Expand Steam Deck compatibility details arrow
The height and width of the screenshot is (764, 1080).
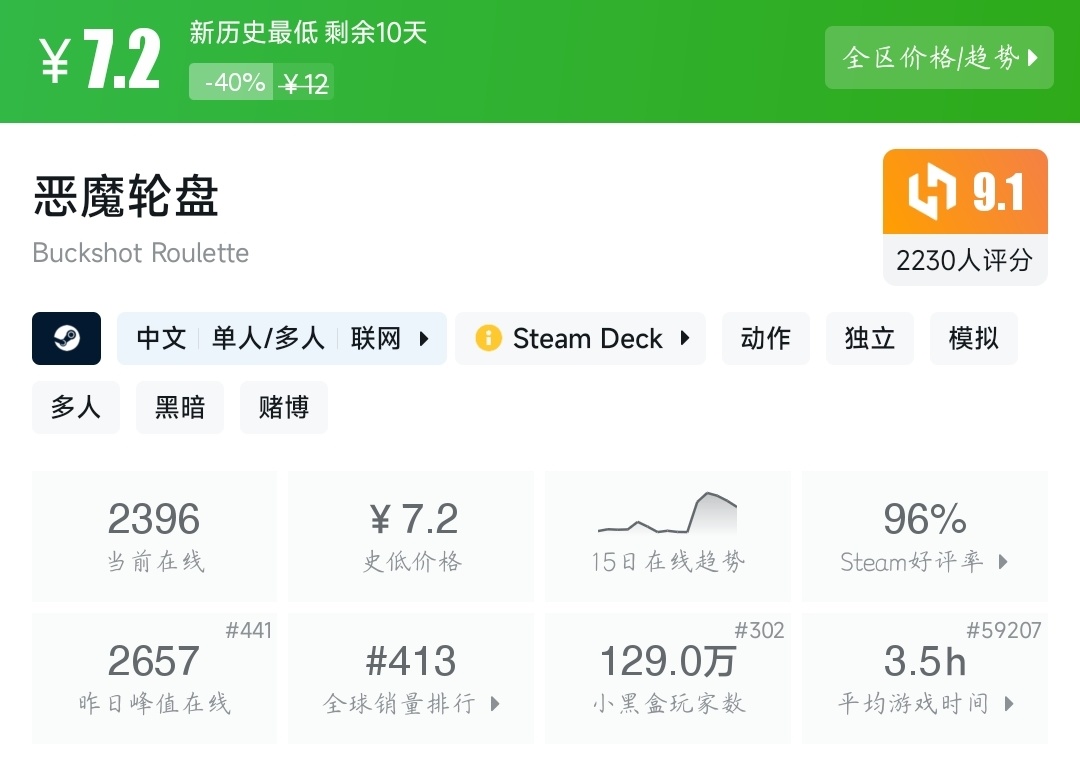click(685, 338)
